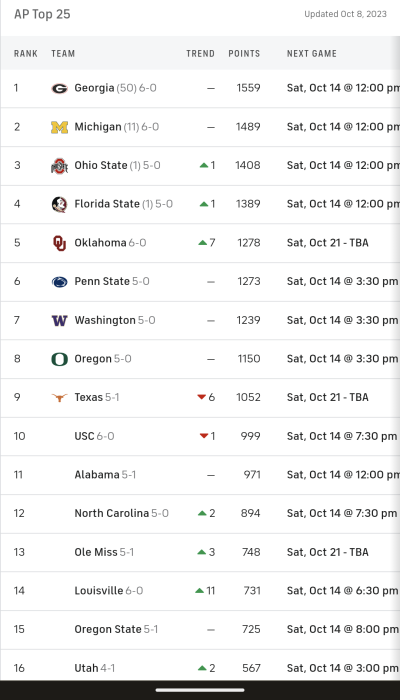400x700 pixels.
Task: Open the Alabama team link
Action: click(x=97, y=475)
